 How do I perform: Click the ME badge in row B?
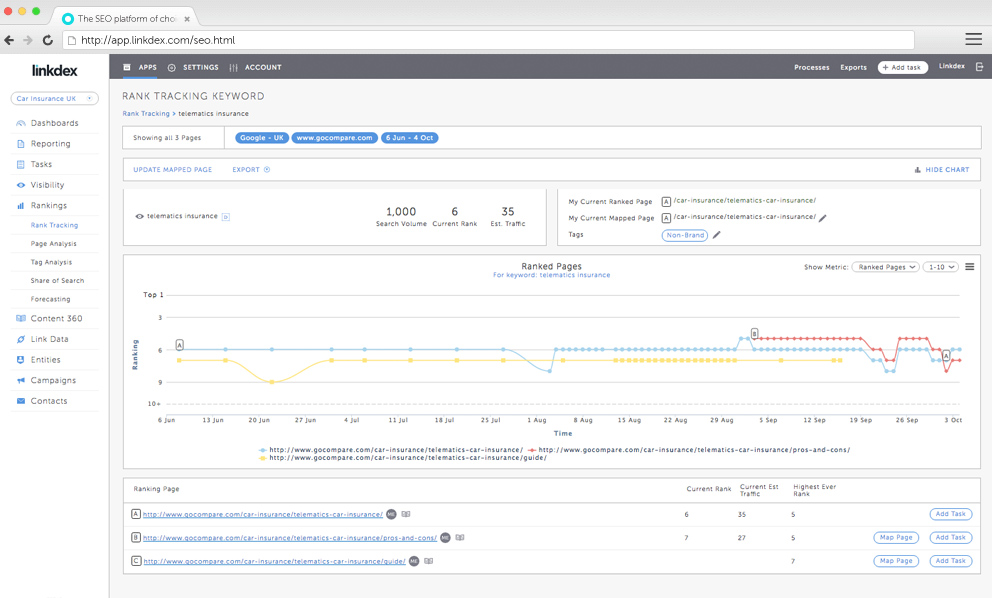445,538
